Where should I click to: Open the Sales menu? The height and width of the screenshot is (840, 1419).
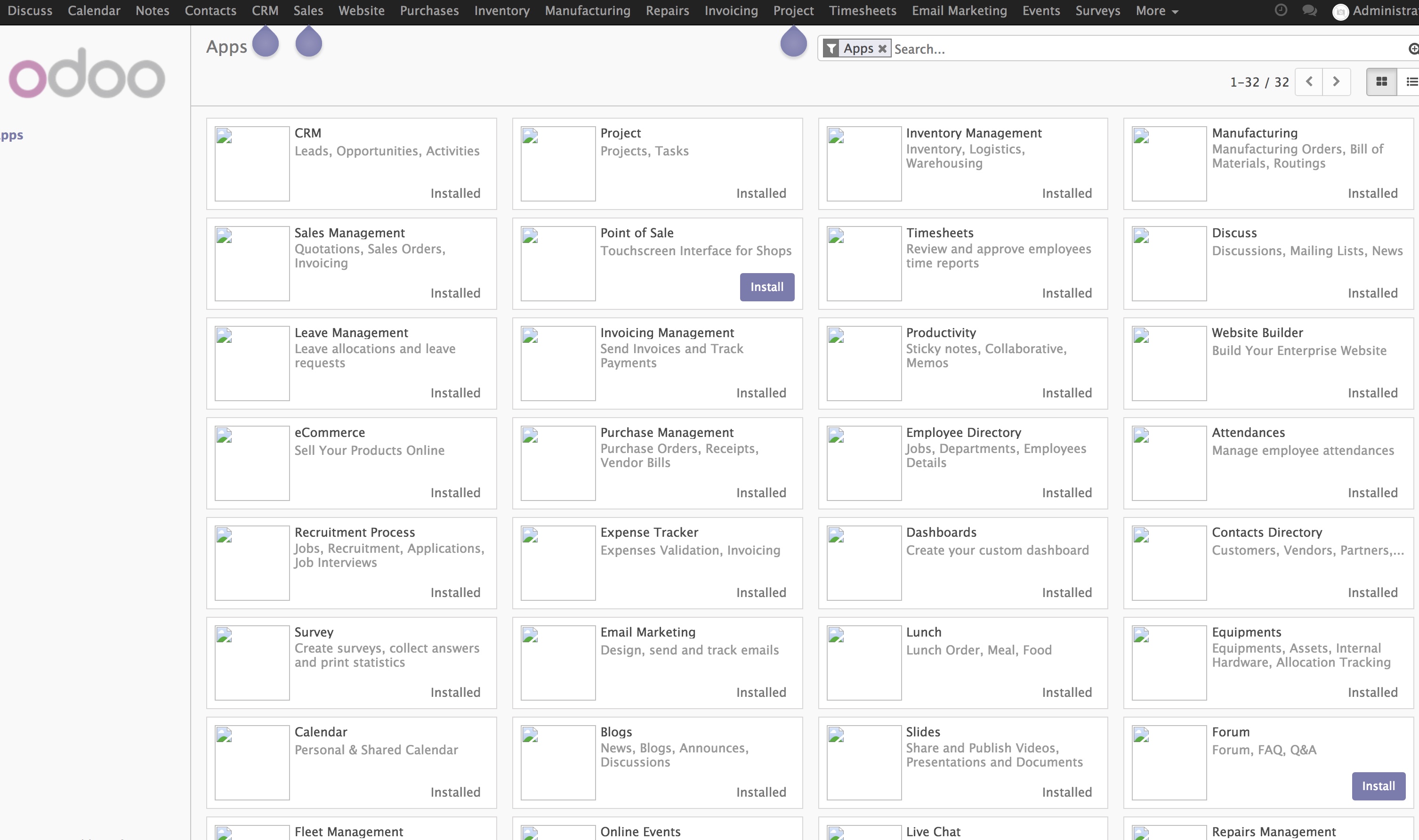click(308, 11)
